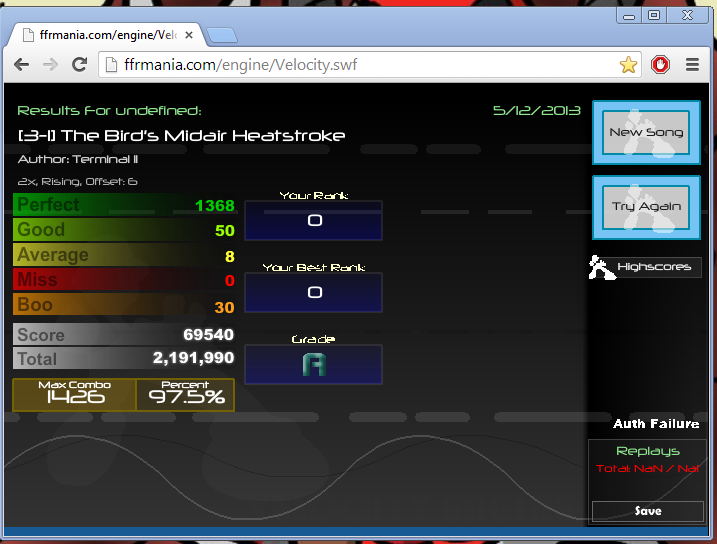This screenshot has width=717, height=544.
Task: Close the ffrmania.com tab
Action: [188, 35]
